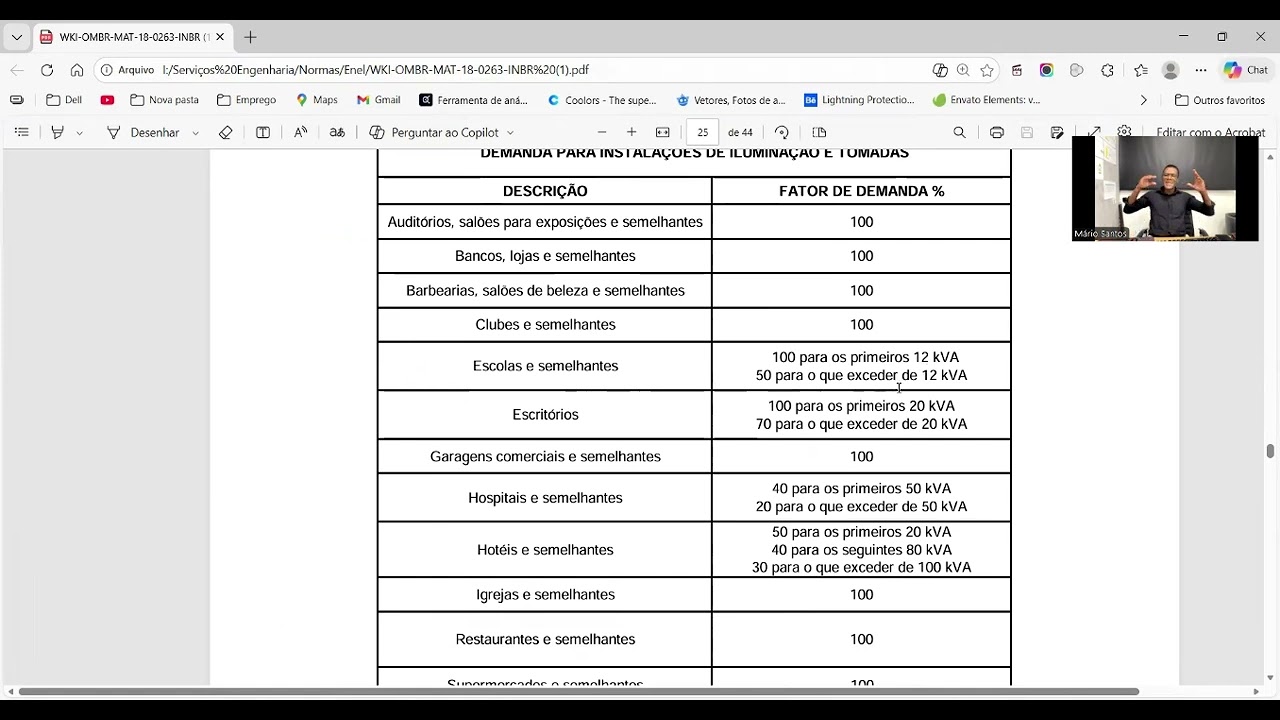Image resolution: width=1280 pixels, height=720 pixels.
Task: Open Outros favoritos folder
Action: (x=1220, y=100)
